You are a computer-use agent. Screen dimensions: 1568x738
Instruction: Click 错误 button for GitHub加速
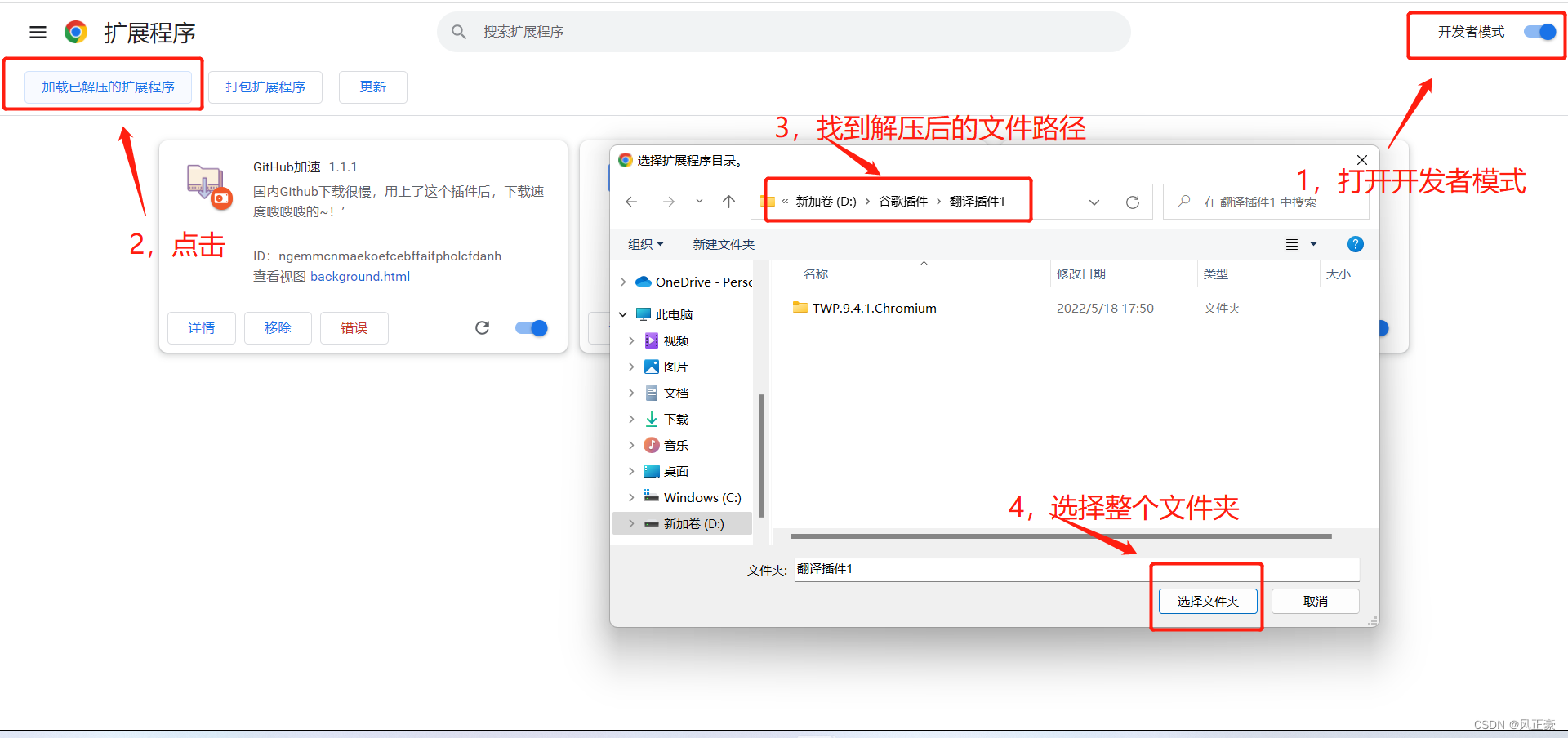click(354, 327)
